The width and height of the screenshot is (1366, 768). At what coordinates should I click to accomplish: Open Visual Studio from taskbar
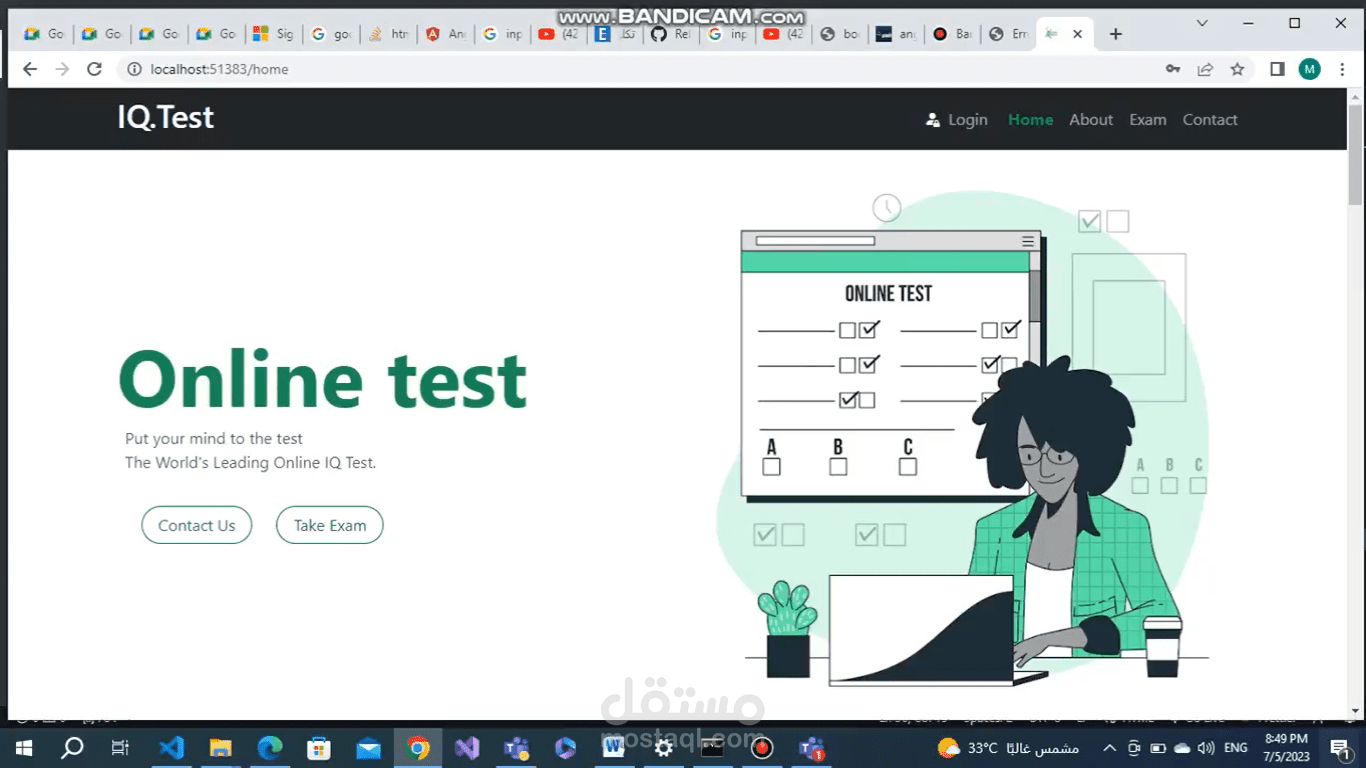467,747
